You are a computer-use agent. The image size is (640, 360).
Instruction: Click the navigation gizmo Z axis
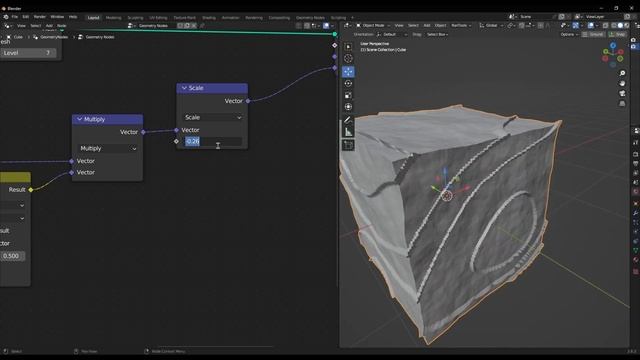613,46
